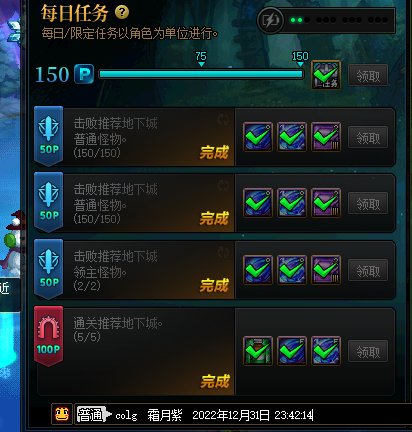Click the chat text input field

tap(243, 415)
